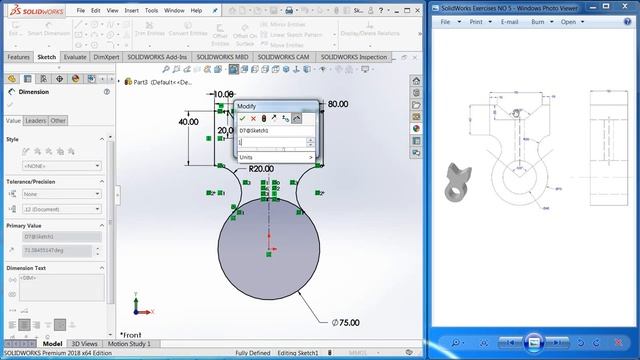
Task: Increase Modify value with up spinner arrow
Action: (x=310, y=140)
